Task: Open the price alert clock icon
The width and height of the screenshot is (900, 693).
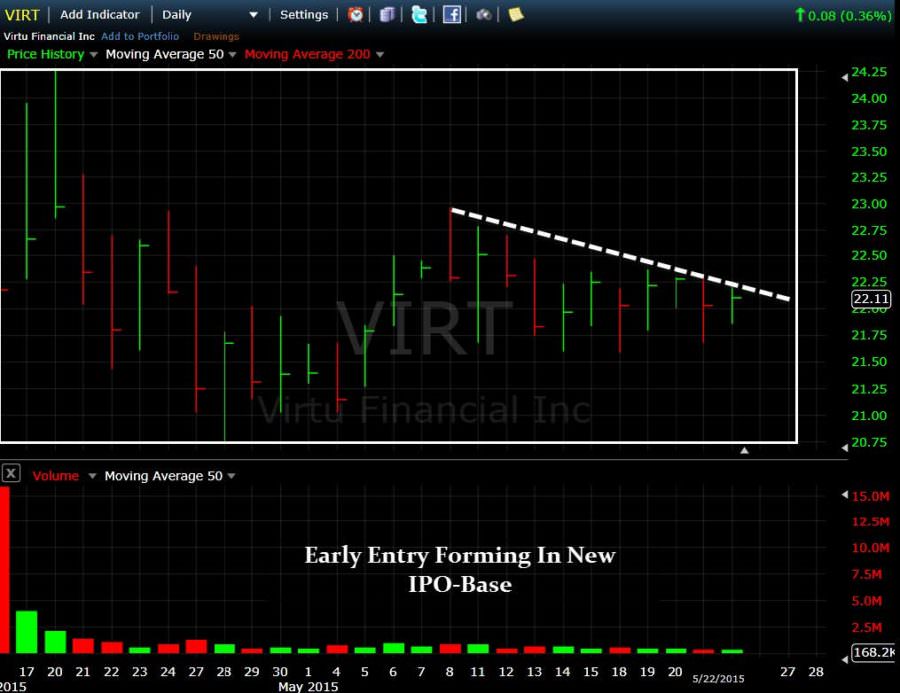Action: point(355,14)
